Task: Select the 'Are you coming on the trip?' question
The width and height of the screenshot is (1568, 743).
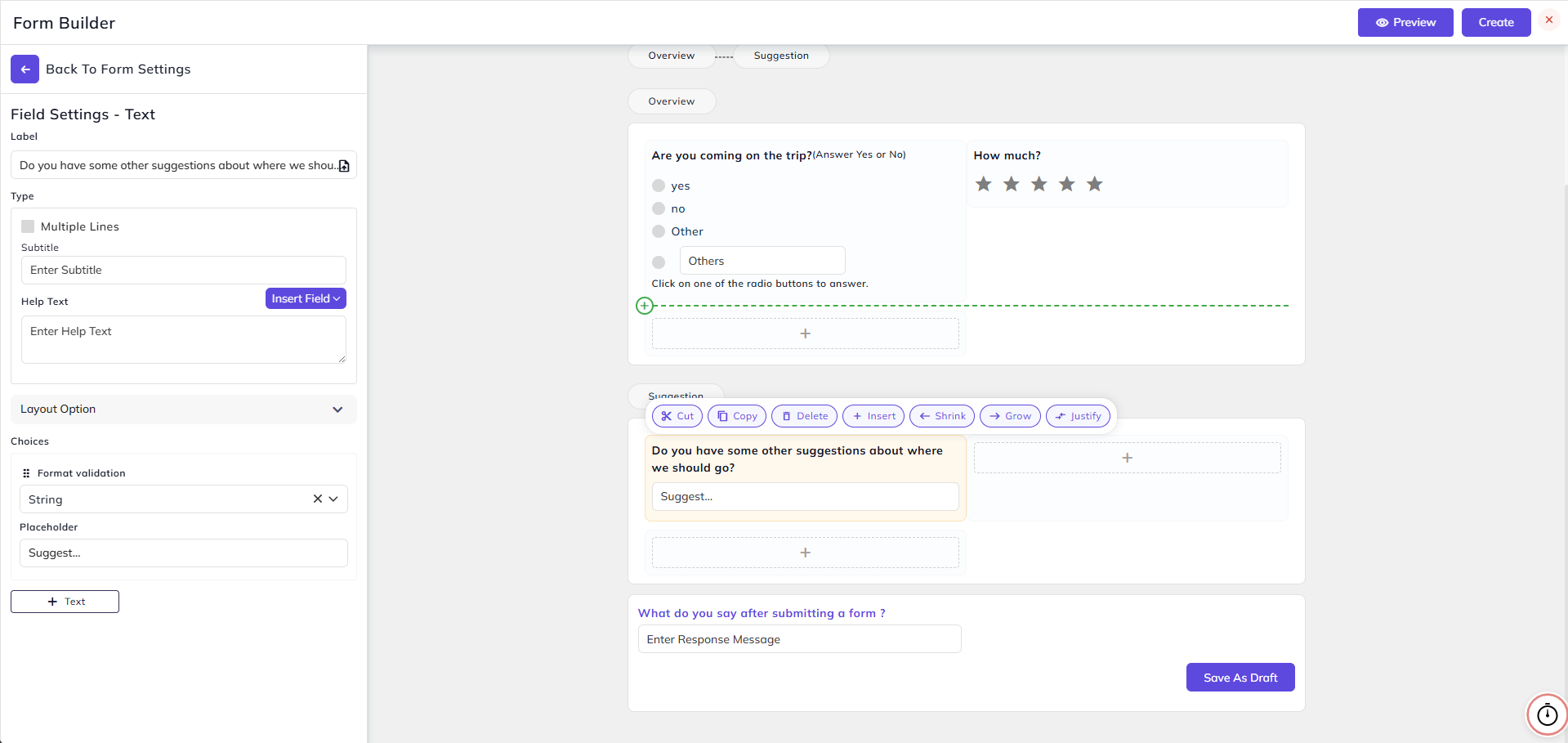Action: [x=731, y=155]
